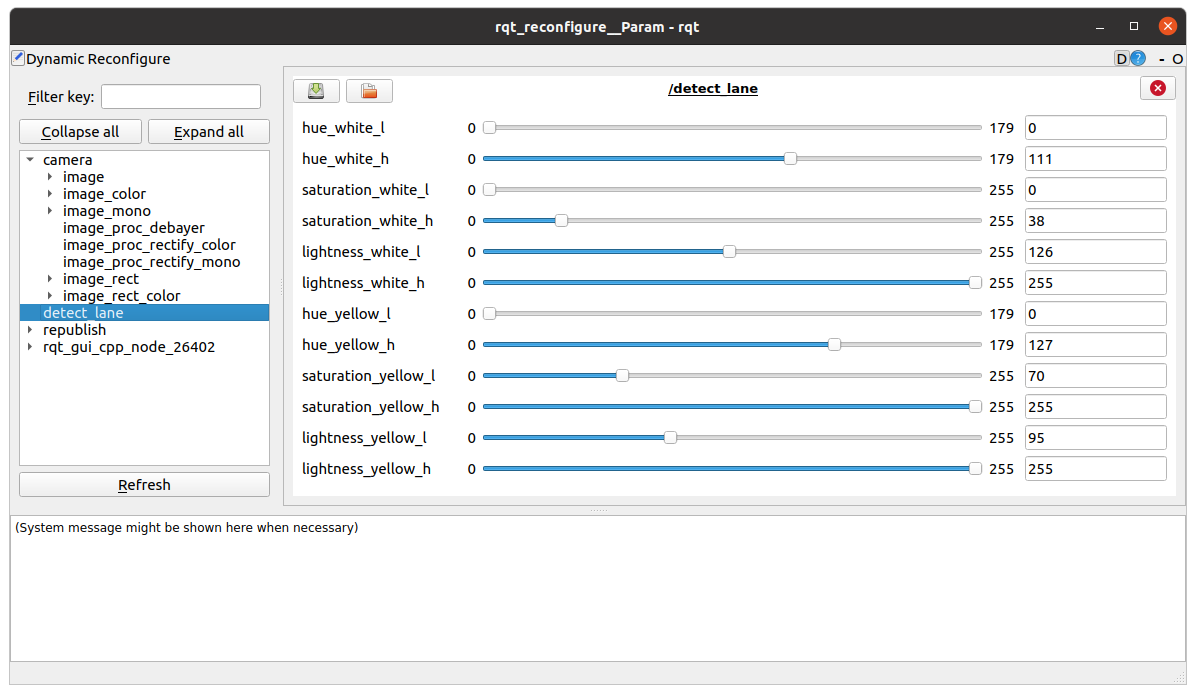This screenshot has width=1196, height=694.
Task: Click the Dynamic Reconfigure plugin icon
Action: [x=17, y=58]
